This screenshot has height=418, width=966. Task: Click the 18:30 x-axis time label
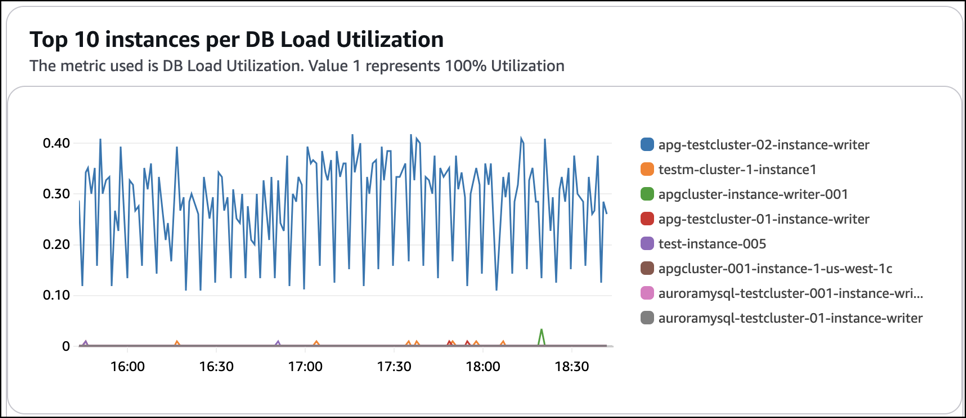pos(571,367)
